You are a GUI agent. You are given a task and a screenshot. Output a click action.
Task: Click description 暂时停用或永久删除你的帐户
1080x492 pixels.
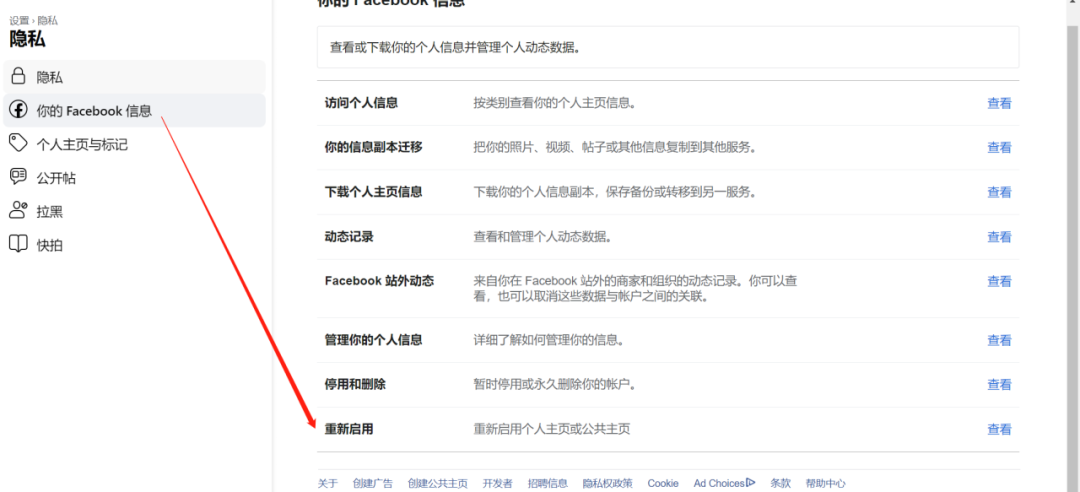pyautogui.click(x=554, y=385)
